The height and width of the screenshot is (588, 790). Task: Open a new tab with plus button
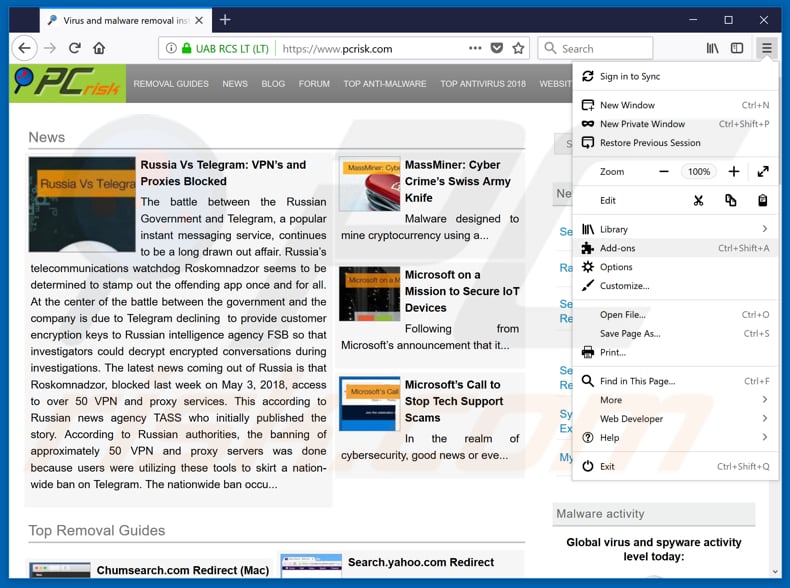pyautogui.click(x=225, y=20)
